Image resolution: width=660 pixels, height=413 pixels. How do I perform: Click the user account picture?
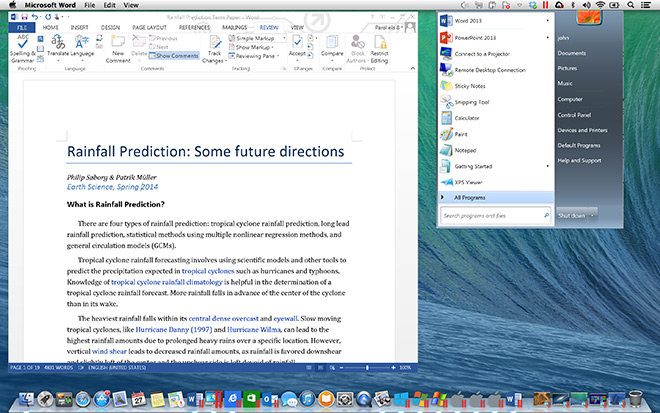[588, 17]
